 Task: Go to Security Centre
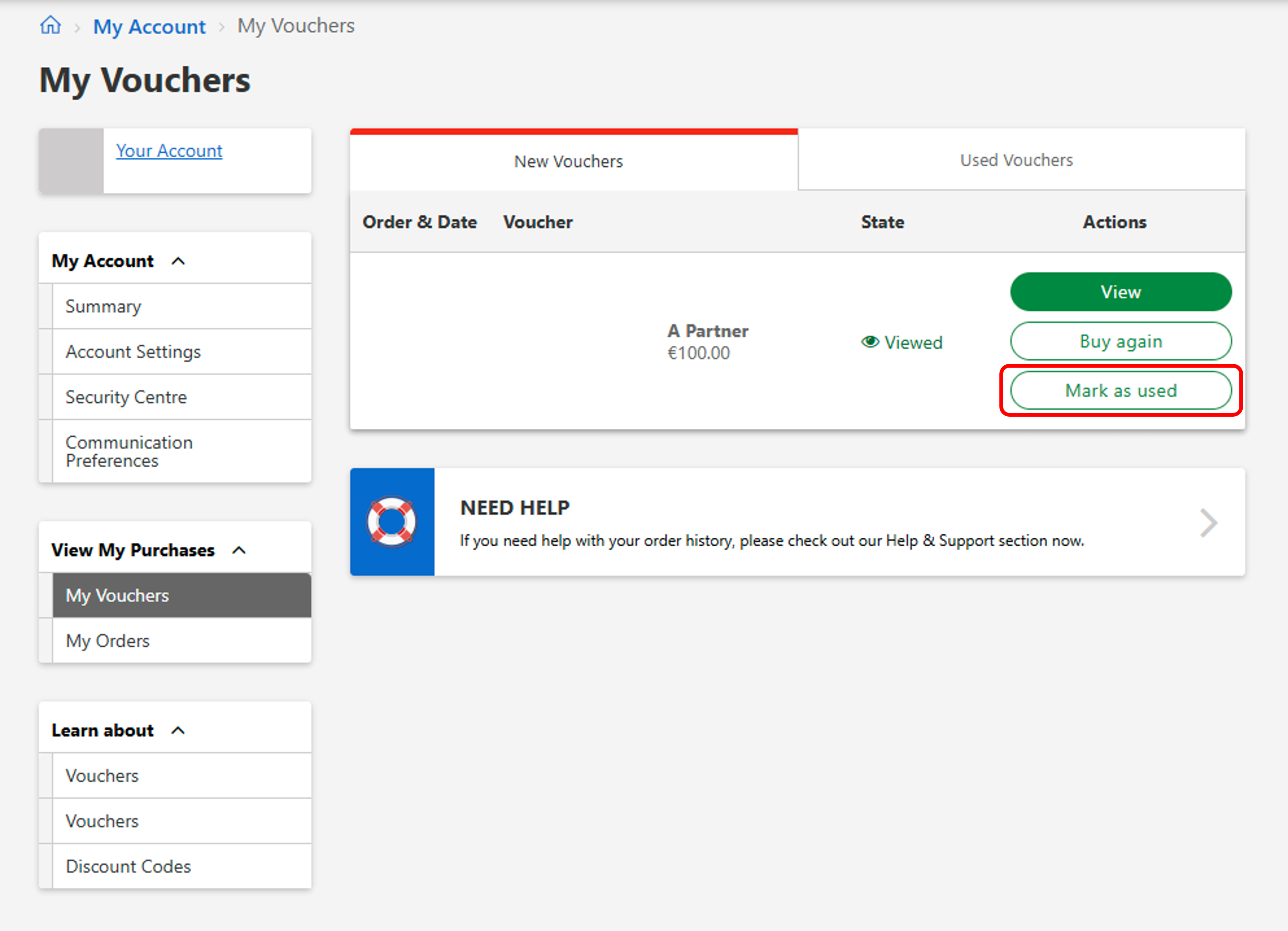pyautogui.click(x=182, y=397)
